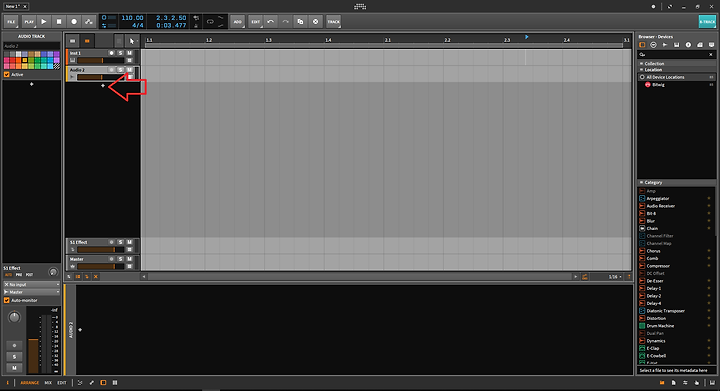Viewport: 720px width, 391px height.
Task: Click the S1 Effect send knob
Action: (53, 272)
